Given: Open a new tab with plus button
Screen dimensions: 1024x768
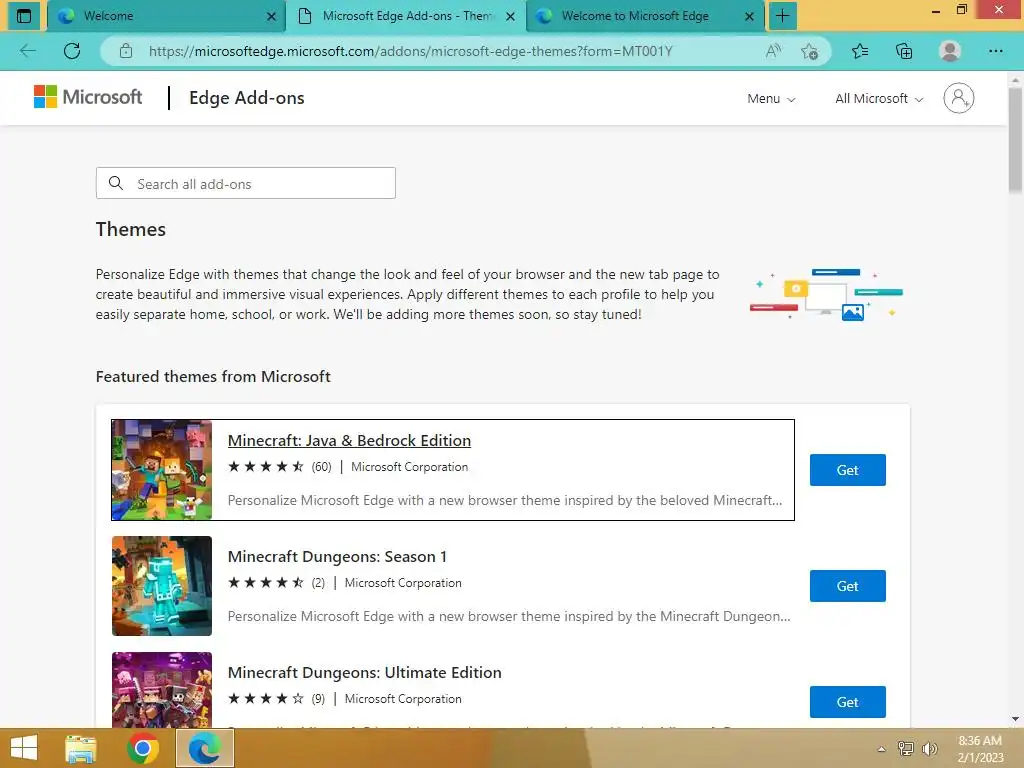Looking at the screenshot, I should [x=782, y=16].
